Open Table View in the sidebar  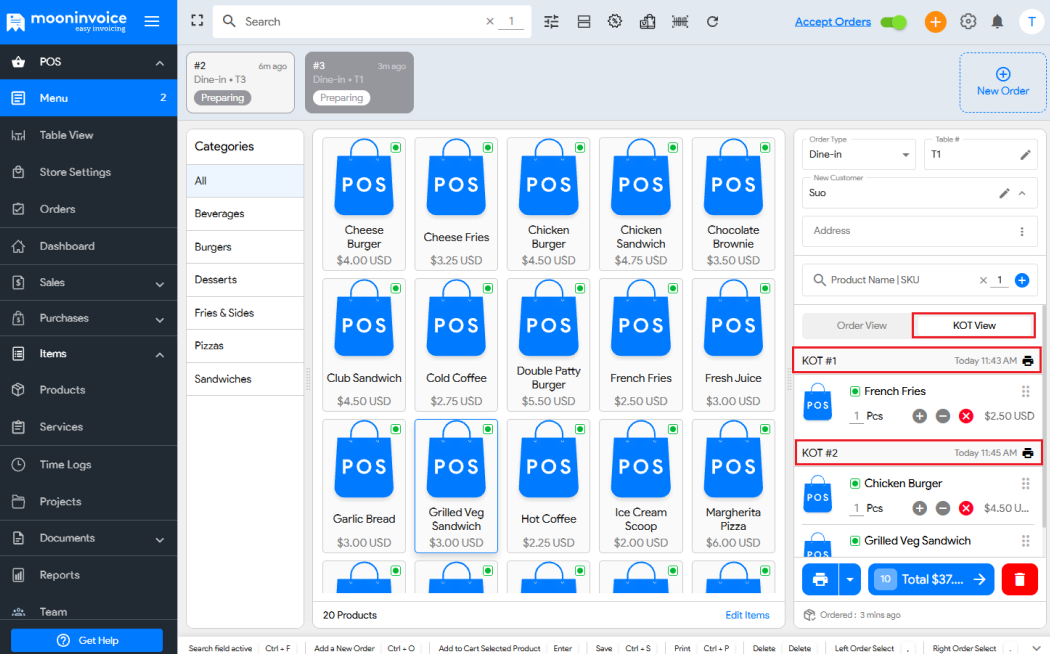(x=66, y=135)
